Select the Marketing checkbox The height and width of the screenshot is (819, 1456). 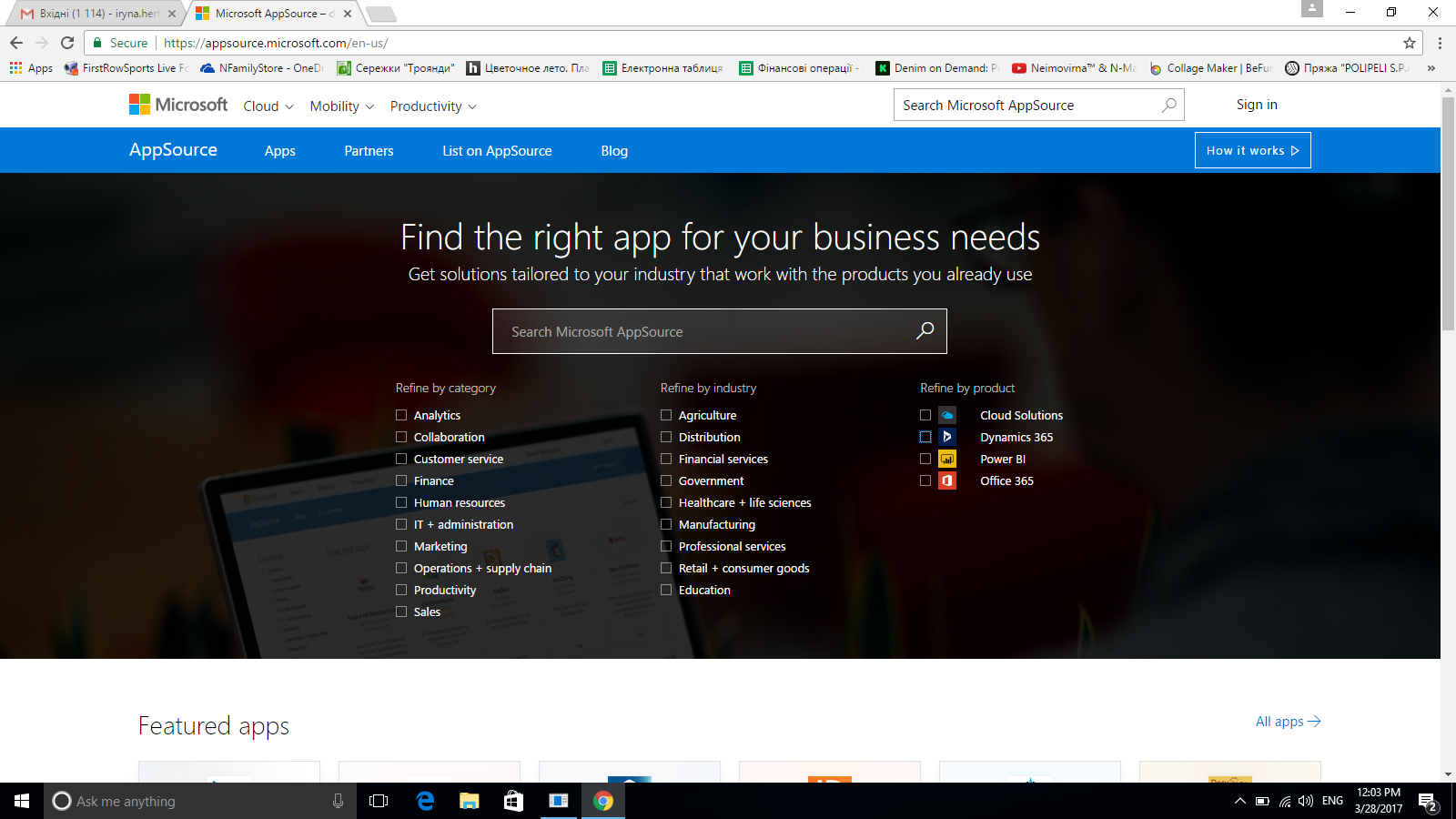[401, 546]
